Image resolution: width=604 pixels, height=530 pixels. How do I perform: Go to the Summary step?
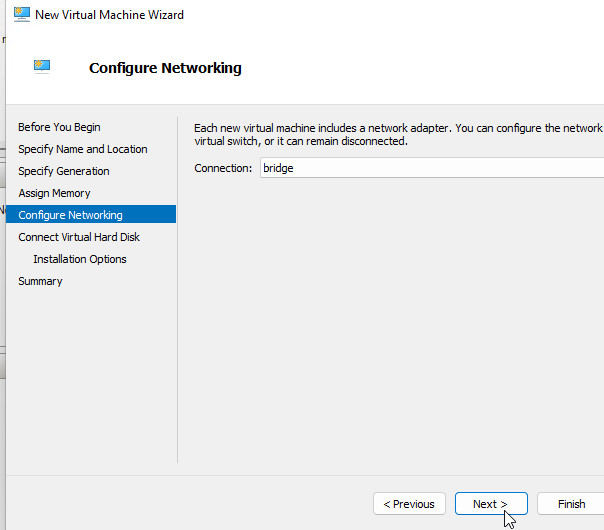click(40, 281)
